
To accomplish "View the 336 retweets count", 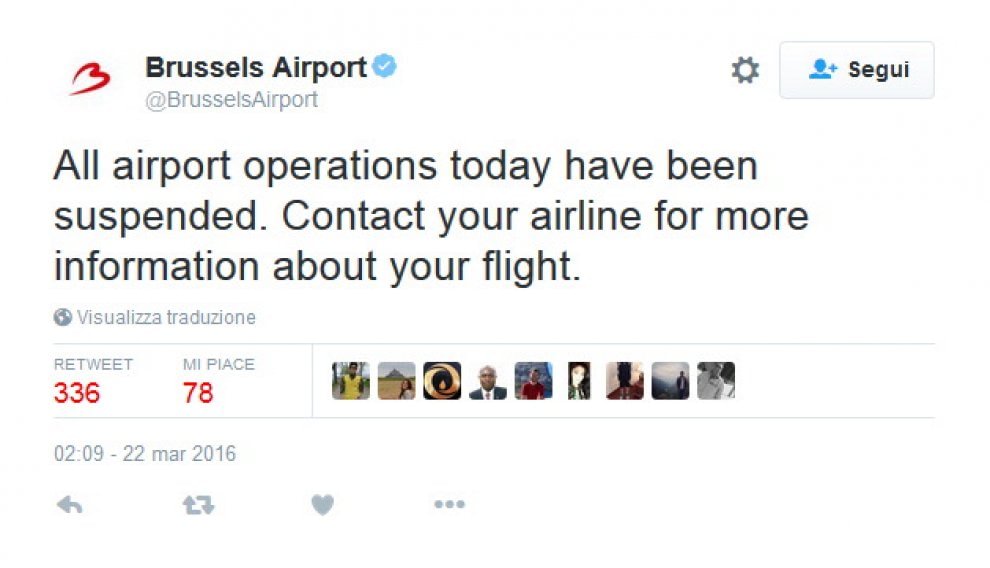I will [77, 393].
